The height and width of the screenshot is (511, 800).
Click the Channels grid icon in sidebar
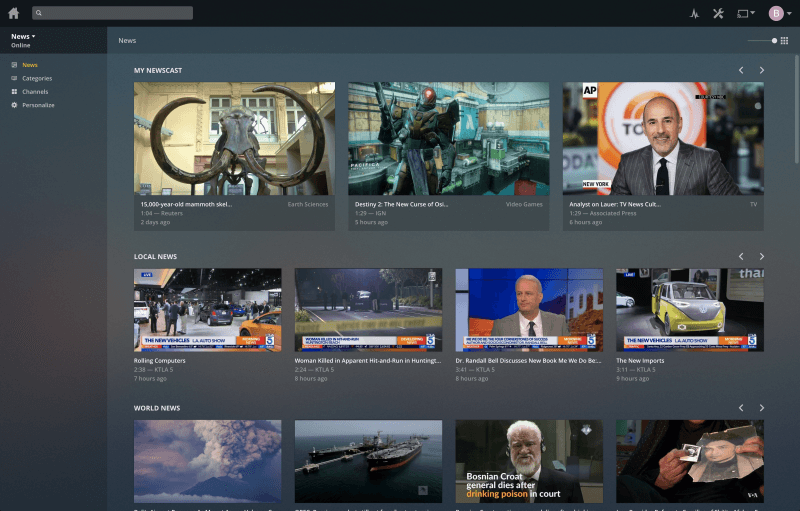pyautogui.click(x=14, y=91)
